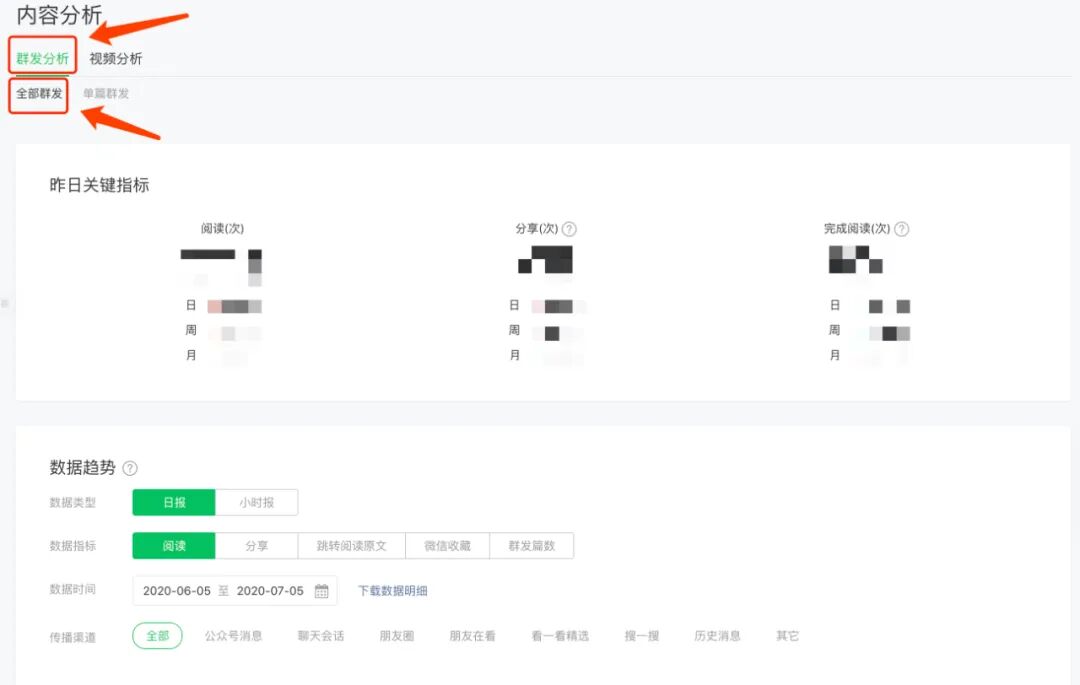Filter by 朋友在看 channel
The height and width of the screenshot is (685, 1080).
point(472,636)
